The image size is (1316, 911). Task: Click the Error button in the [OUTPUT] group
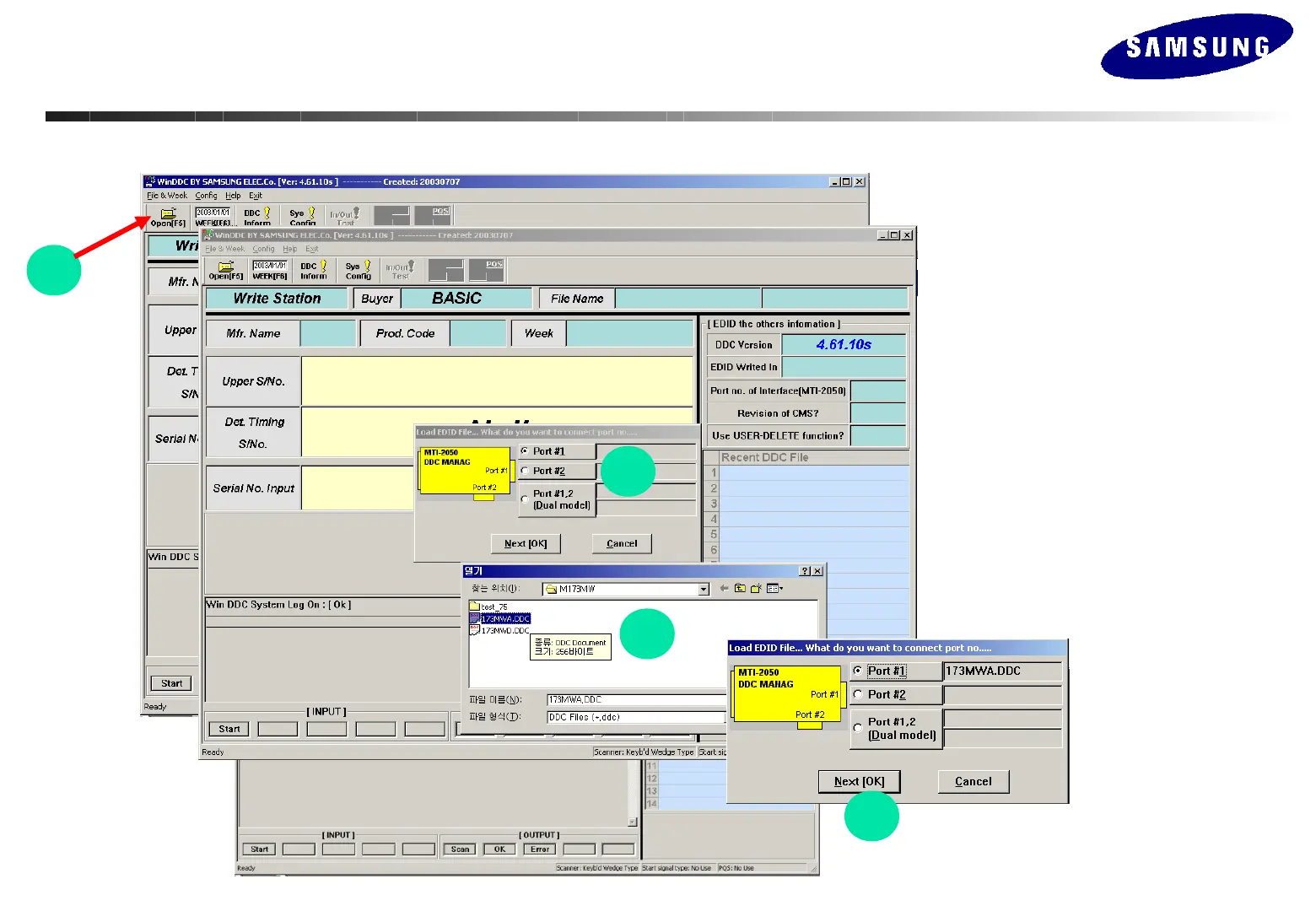click(540, 849)
